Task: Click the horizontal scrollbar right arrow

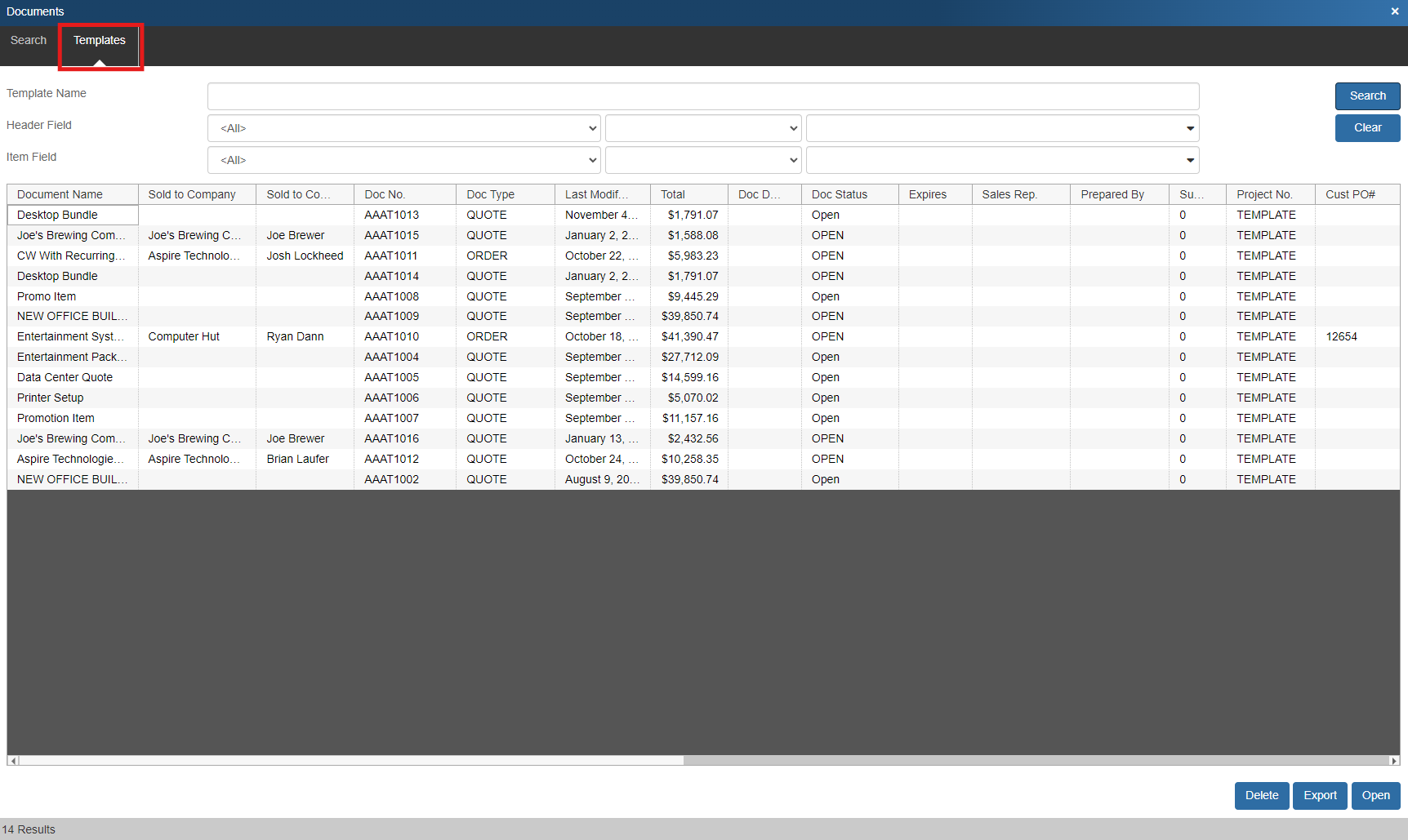Action: (x=1394, y=761)
